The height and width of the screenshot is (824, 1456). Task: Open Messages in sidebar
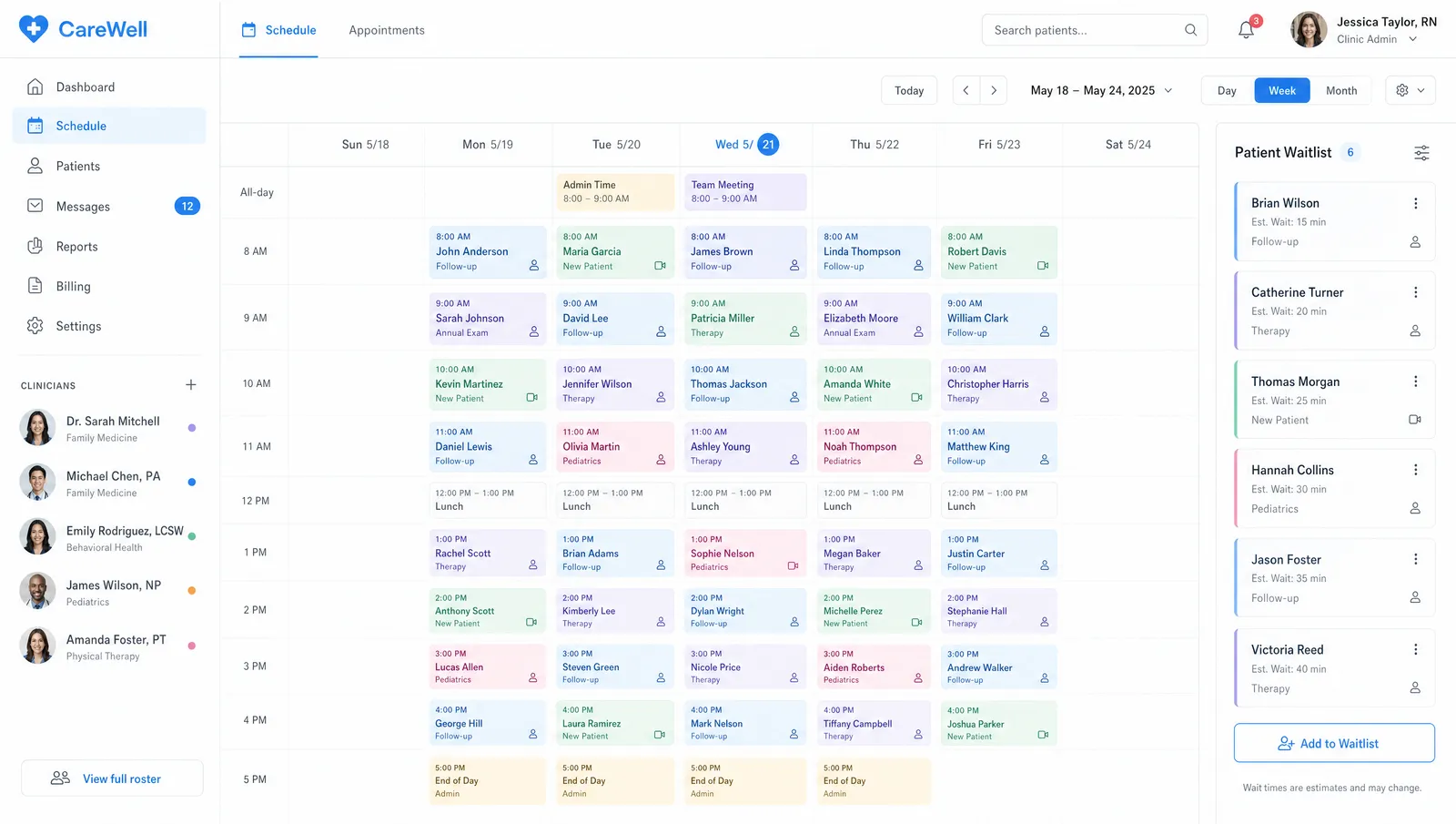pos(109,206)
